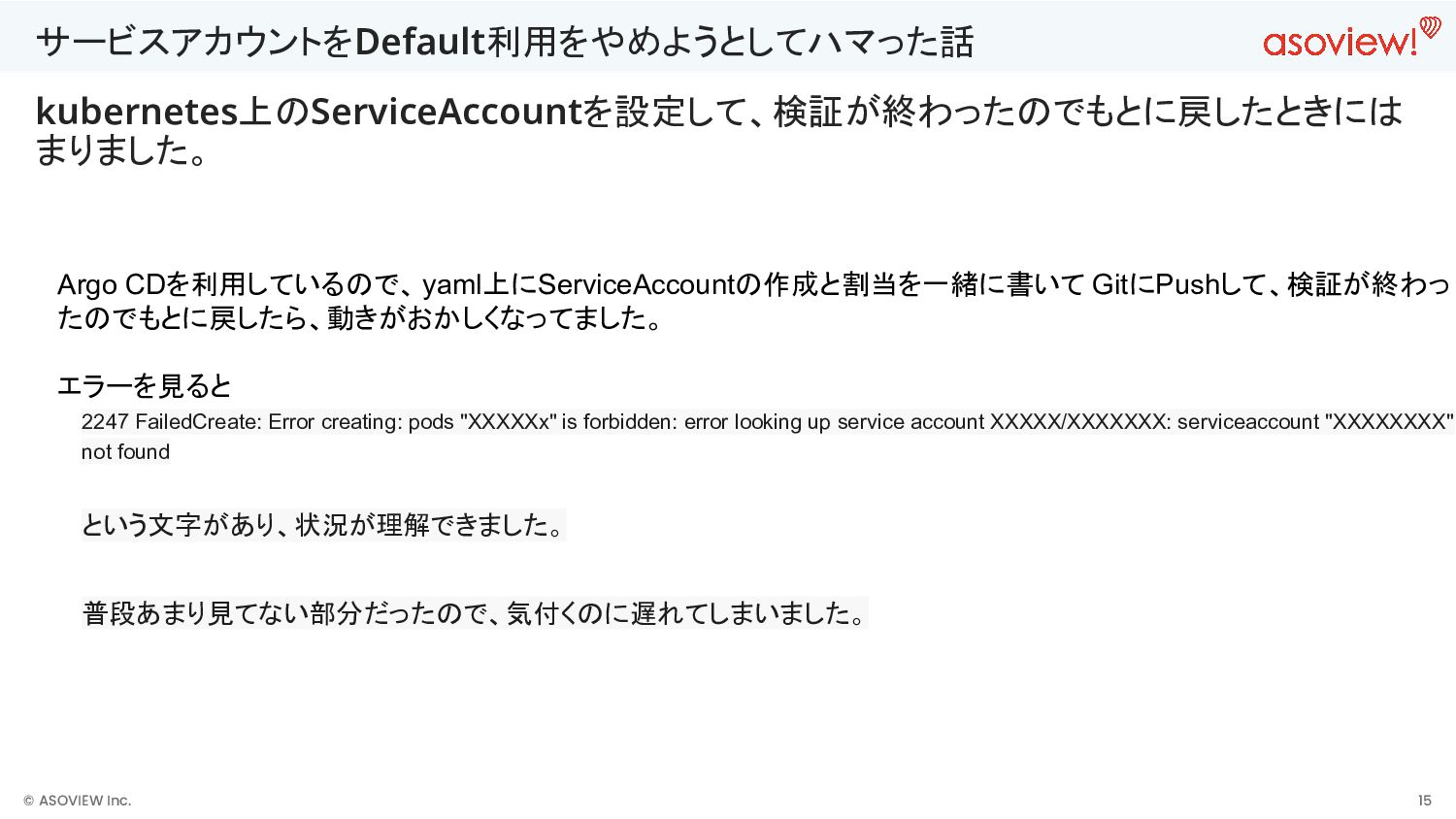Click the word 'Default' in the title bar
The height and width of the screenshot is (819, 1456).
[x=419, y=42]
